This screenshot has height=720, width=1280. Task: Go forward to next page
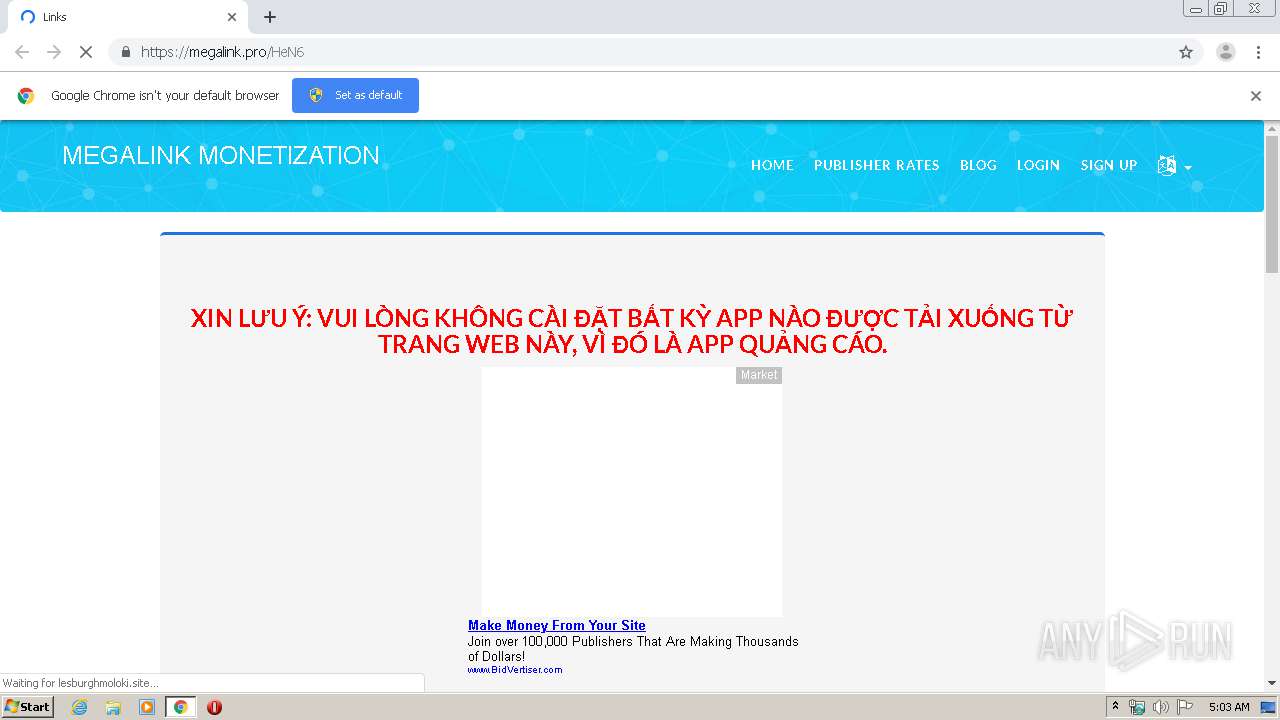tap(54, 52)
